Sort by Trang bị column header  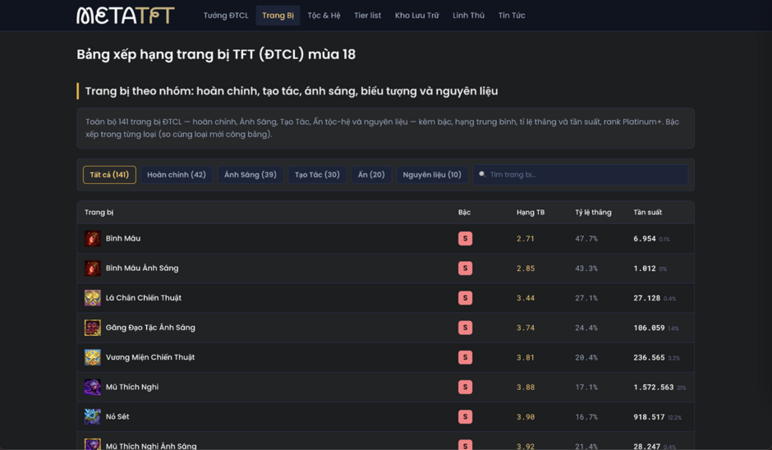pos(99,212)
